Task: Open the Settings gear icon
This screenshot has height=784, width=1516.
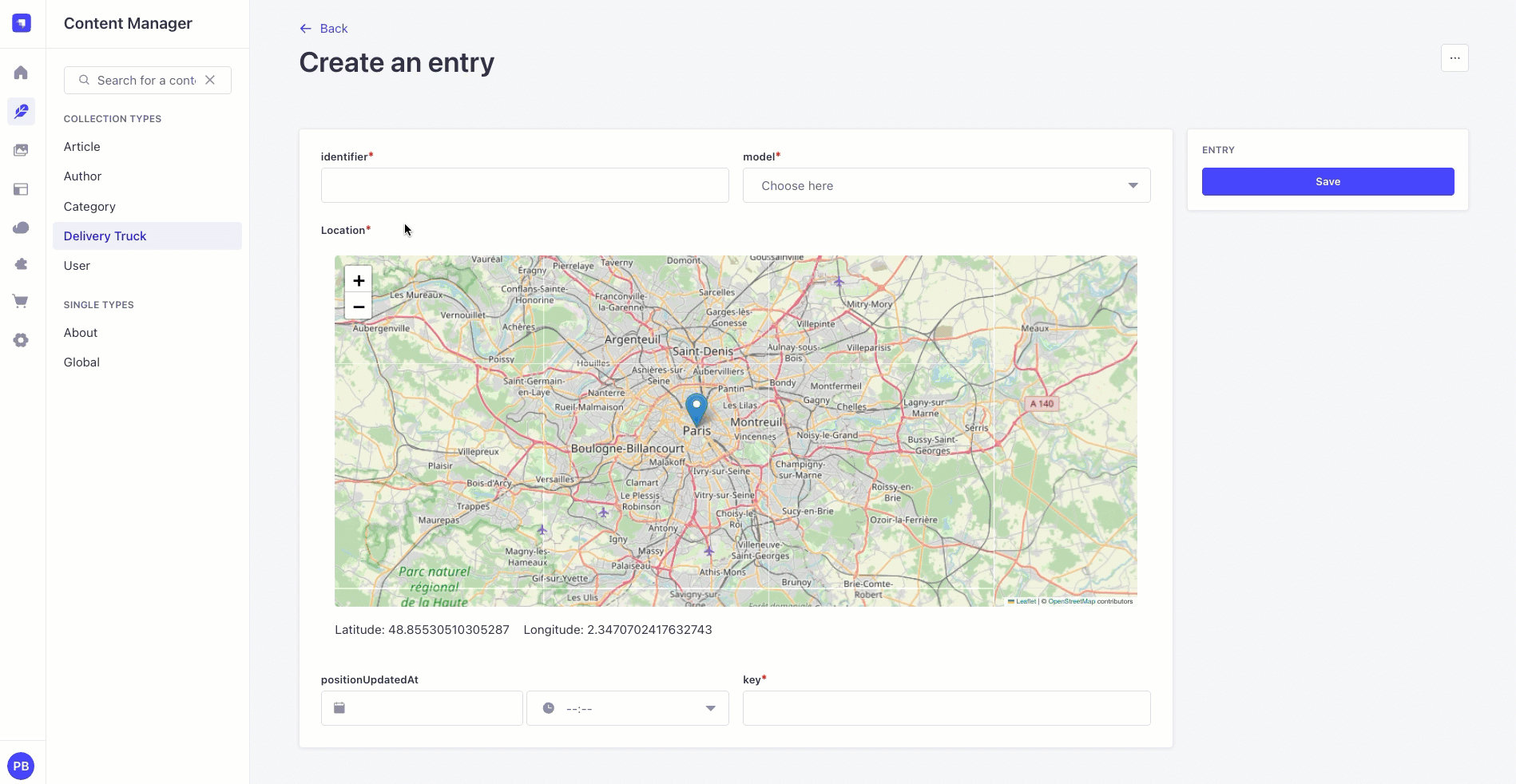Action: [x=22, y=340]
